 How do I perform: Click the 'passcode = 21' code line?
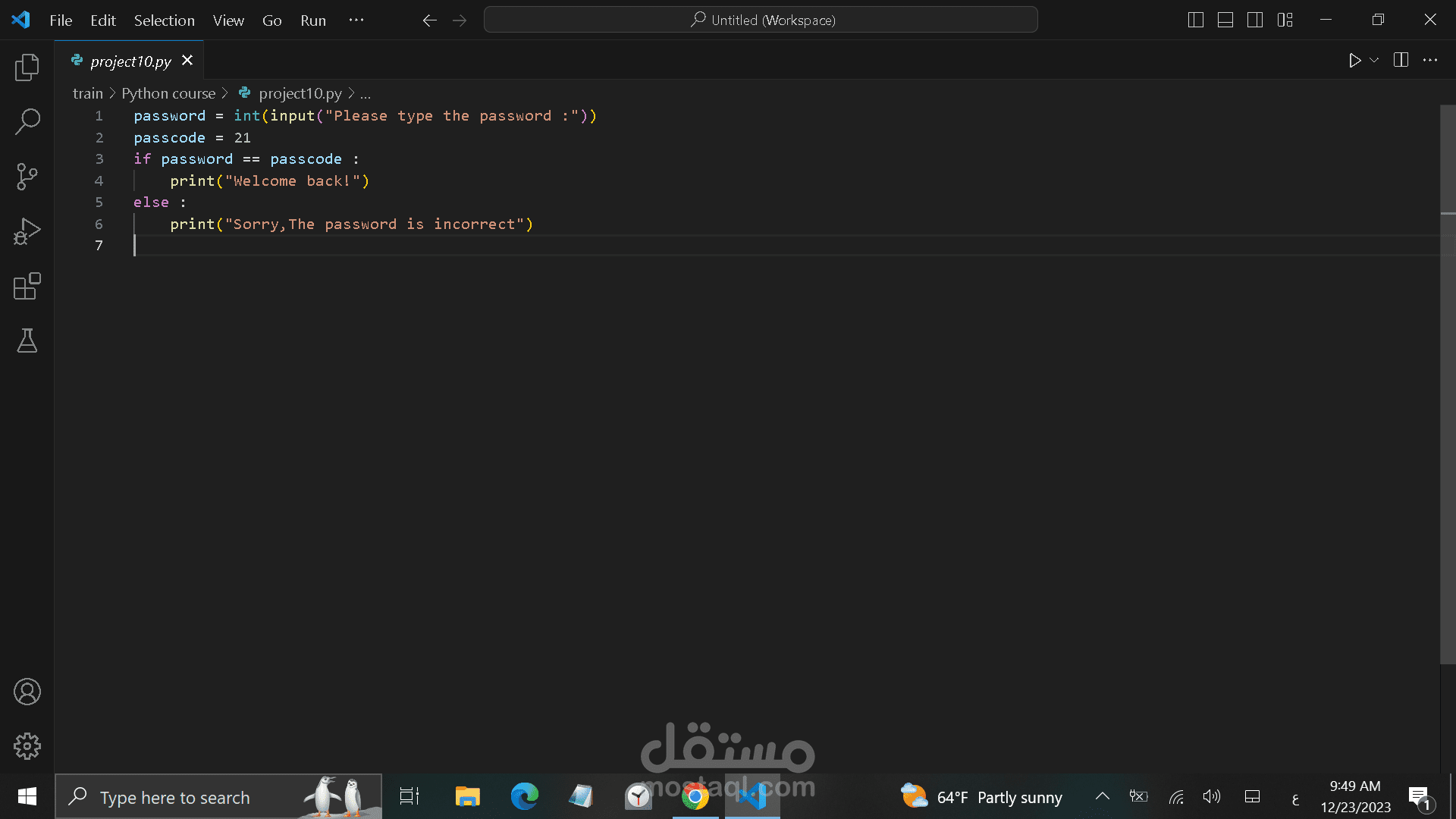tap(192, 138)
